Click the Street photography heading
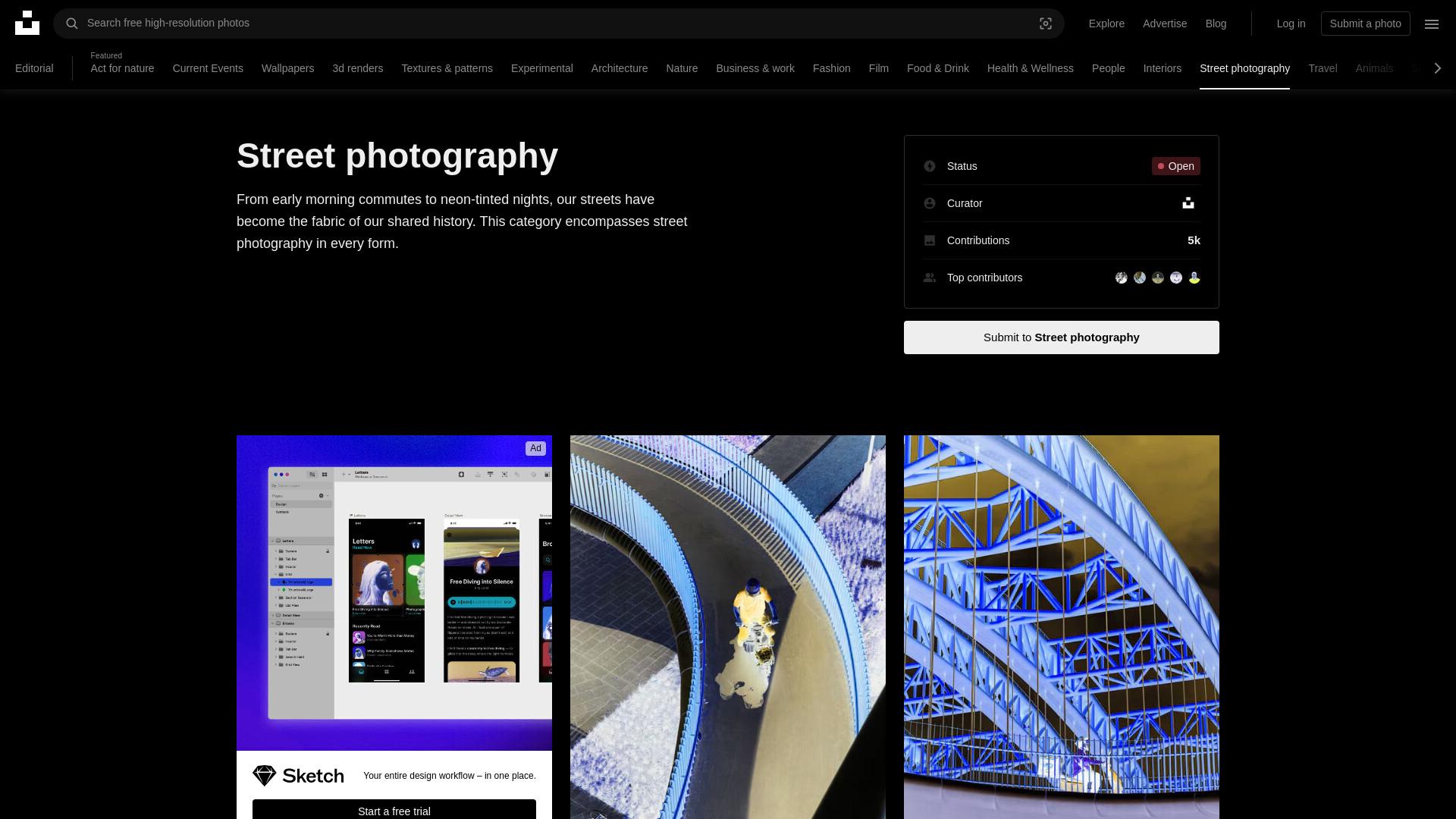Image resolution: width=1456 pixels, height=819 pixels. coord(397,155)
